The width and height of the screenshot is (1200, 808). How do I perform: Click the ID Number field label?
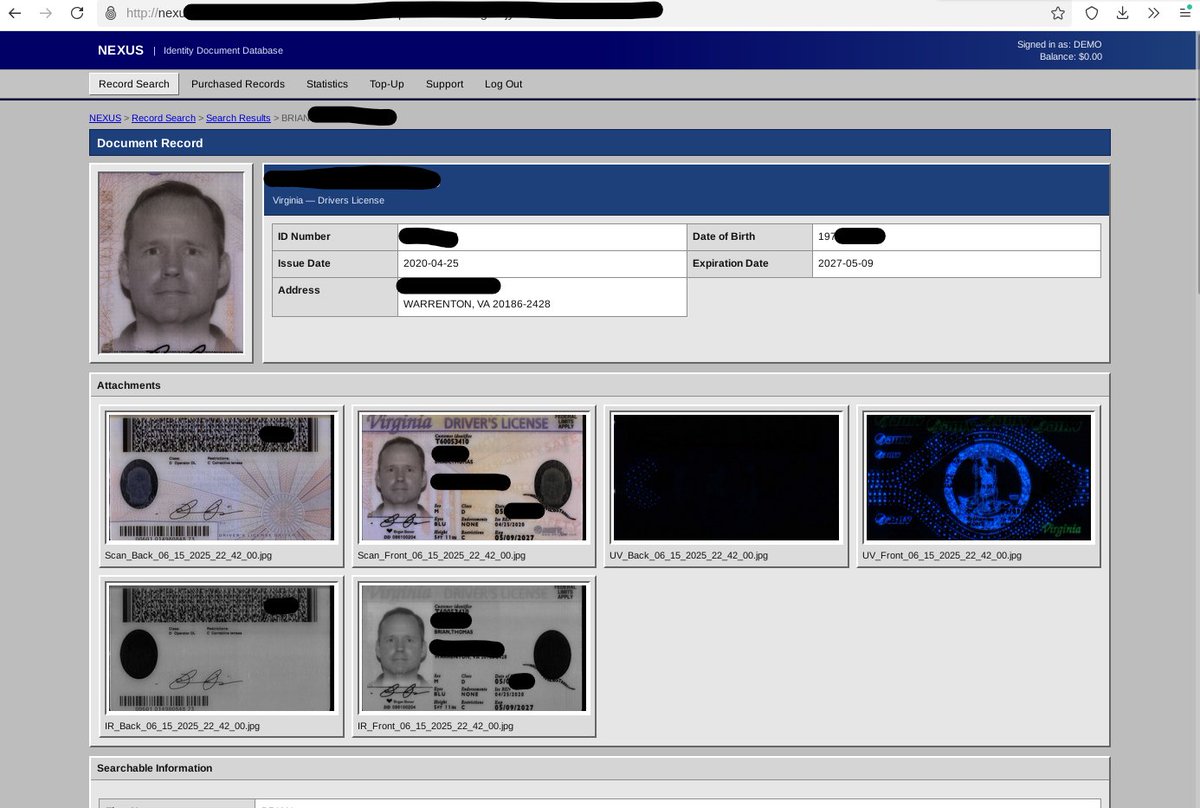click(x=304, y=237)
